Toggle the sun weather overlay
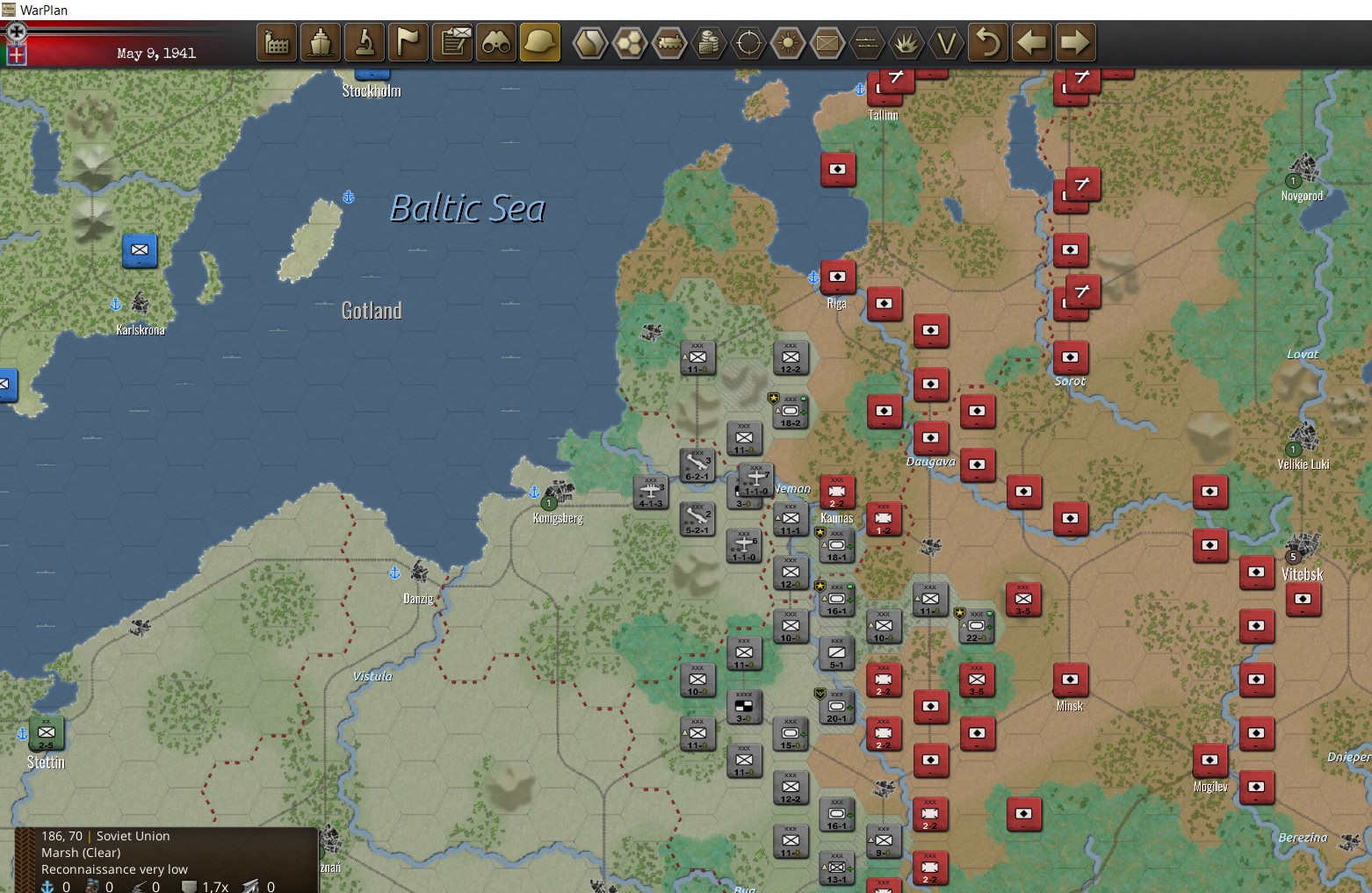 (x=788, y=42)
